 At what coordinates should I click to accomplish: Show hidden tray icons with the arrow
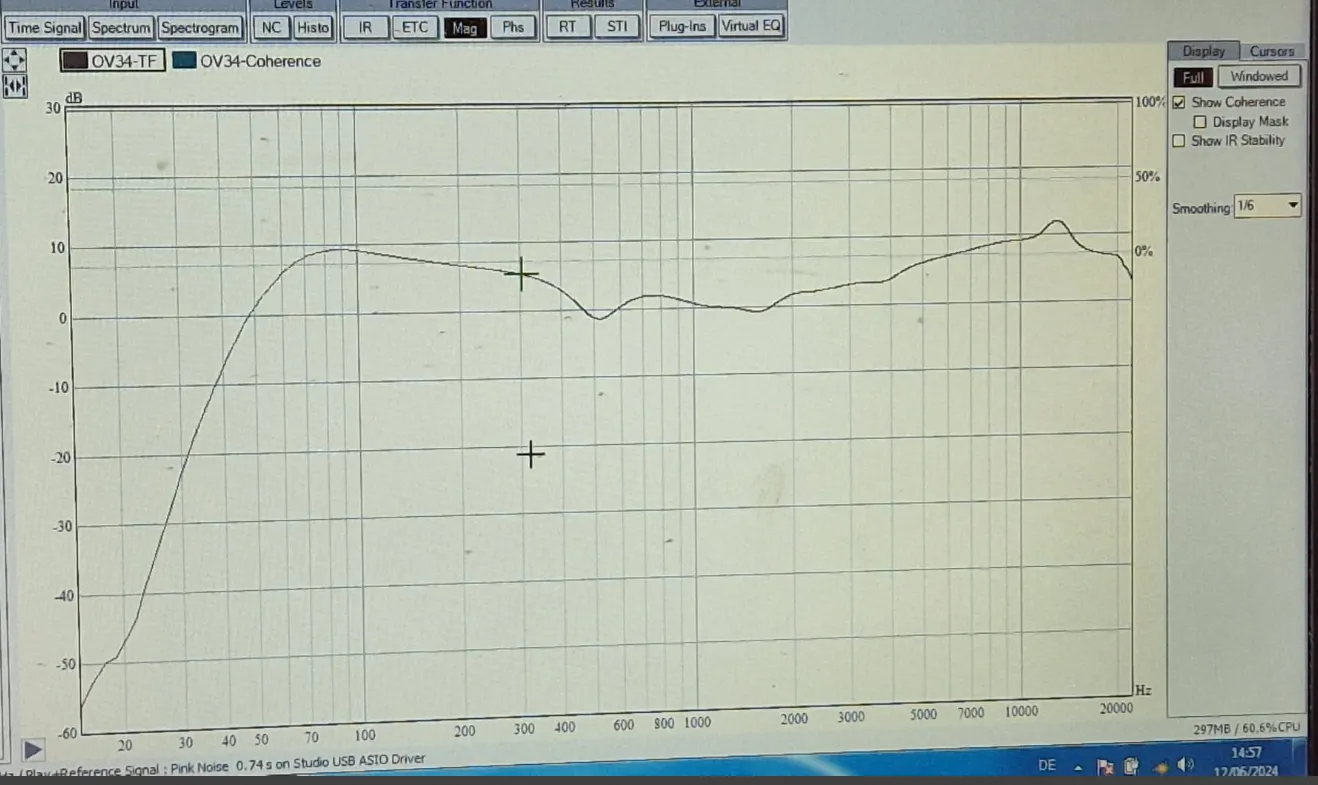pos(1079,767)
